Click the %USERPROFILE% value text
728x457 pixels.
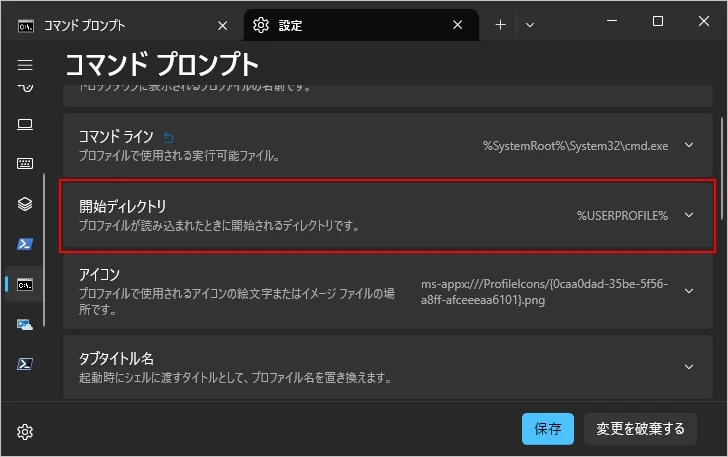622,215
